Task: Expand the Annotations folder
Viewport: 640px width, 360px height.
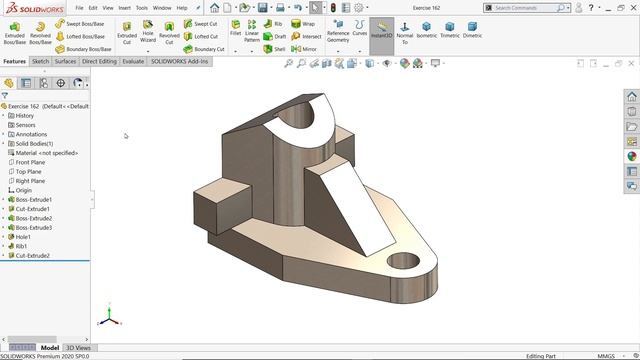Action: pyautogui.click(x=4, y=134)
